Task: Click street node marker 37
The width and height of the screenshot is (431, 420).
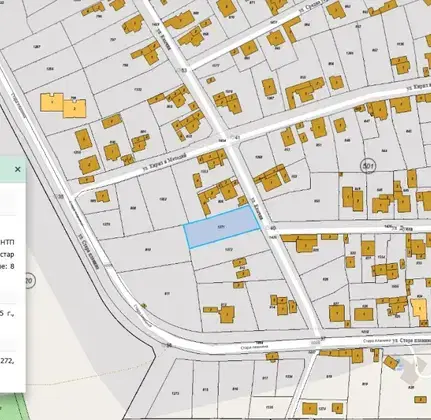Action: click(322, 338)
